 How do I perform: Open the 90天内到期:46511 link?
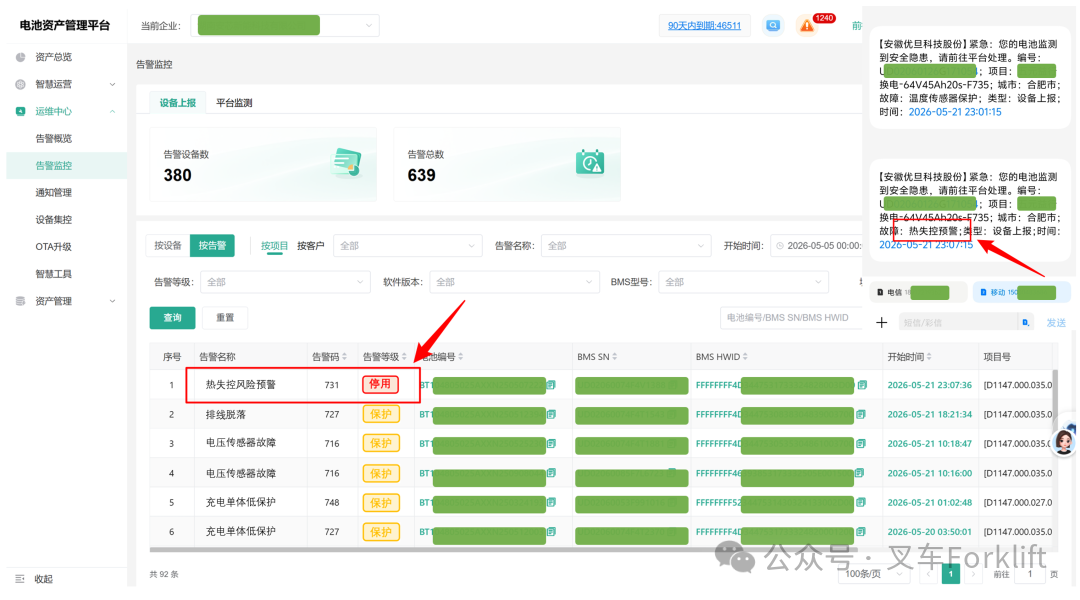click(704, 25)
